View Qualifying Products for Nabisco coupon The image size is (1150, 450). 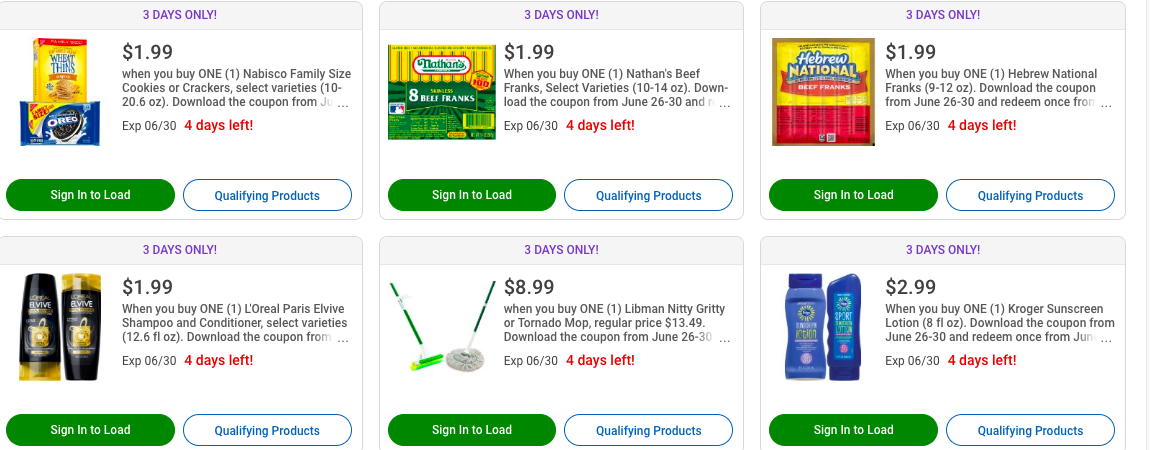(267, 195)
